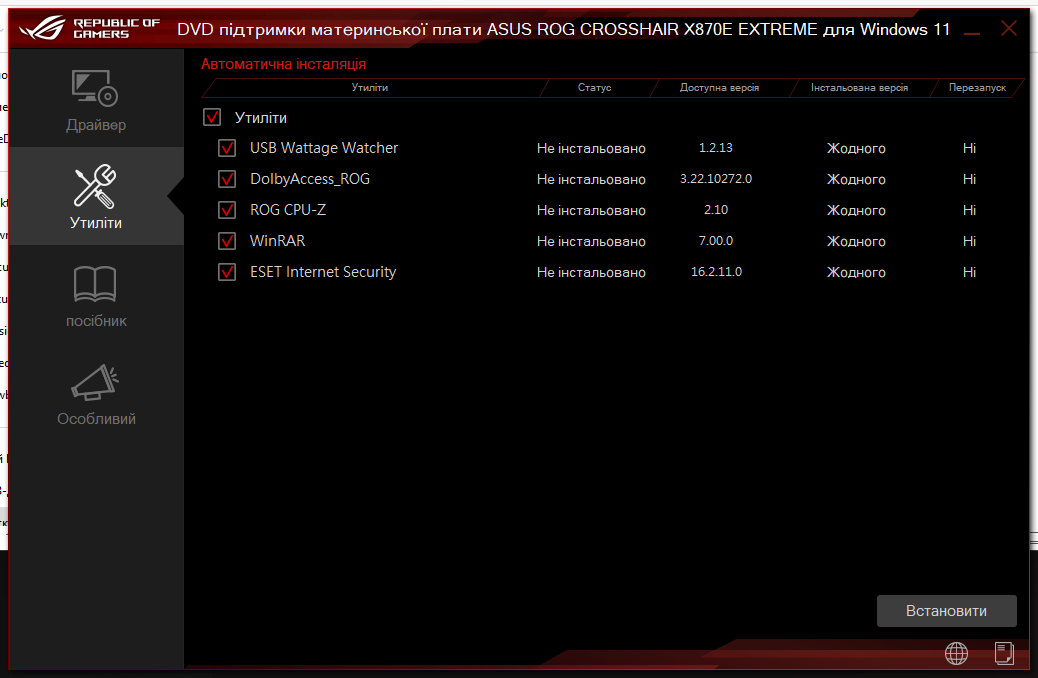This screenshot has width=1038, height=678.
Task: Open the Драйвер section icon
Action: click(x=95, y=88)
